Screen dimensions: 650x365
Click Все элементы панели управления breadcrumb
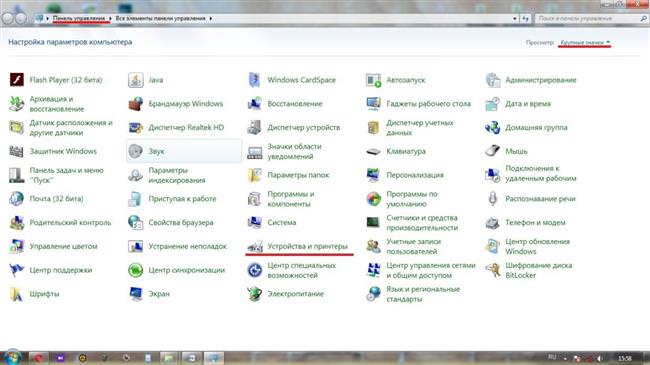[x=160, y=19]
